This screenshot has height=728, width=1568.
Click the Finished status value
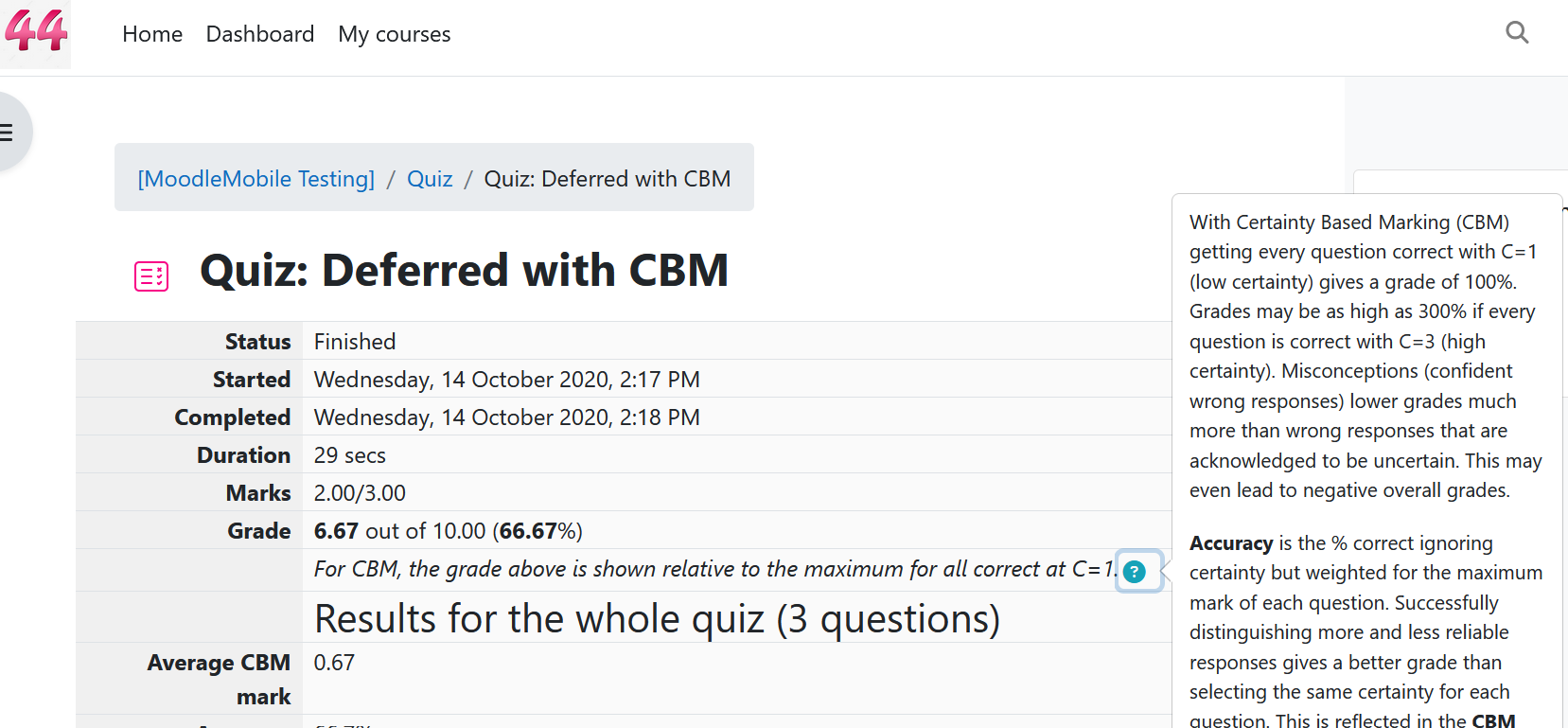pos(355,342)
